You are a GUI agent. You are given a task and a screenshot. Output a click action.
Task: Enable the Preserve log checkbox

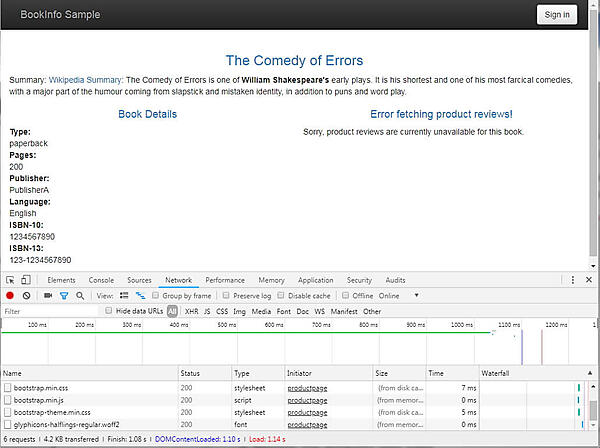(x=227, y=296)
